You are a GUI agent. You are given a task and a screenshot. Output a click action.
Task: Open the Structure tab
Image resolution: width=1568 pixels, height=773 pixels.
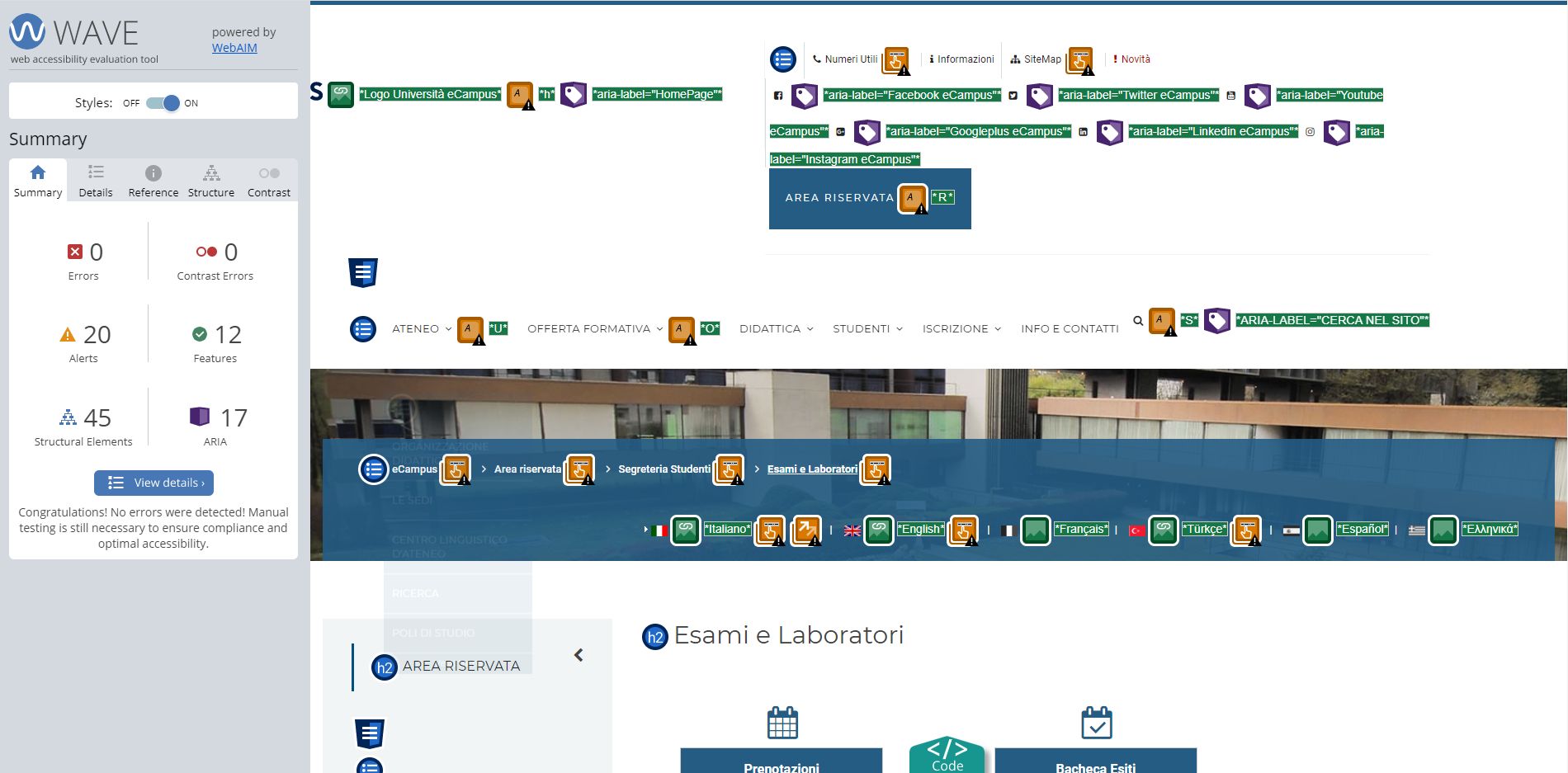coord(211,181)
